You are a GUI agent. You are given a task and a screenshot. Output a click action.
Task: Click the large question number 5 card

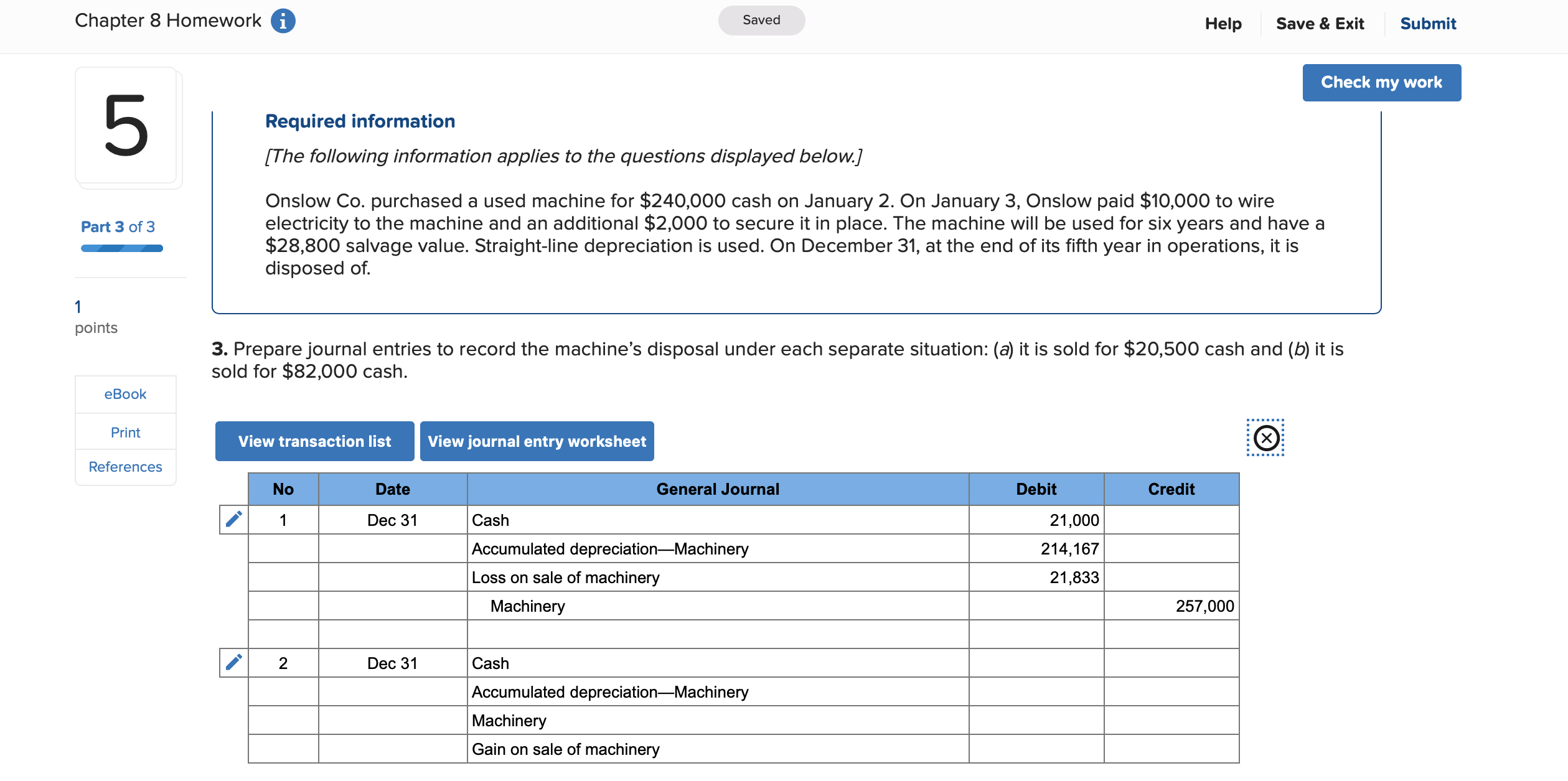[126, 126]
